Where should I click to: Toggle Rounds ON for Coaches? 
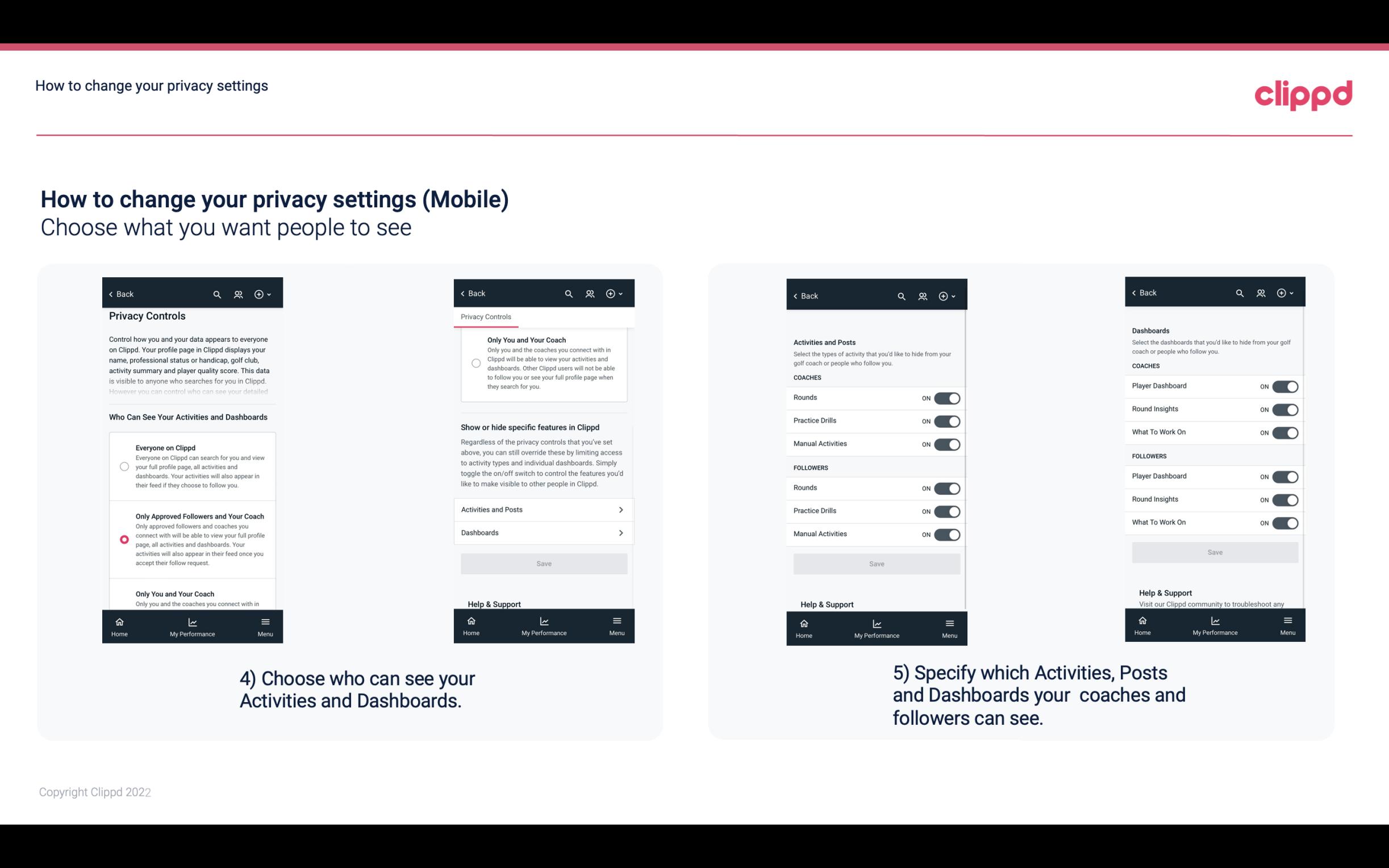pos(945,398)
